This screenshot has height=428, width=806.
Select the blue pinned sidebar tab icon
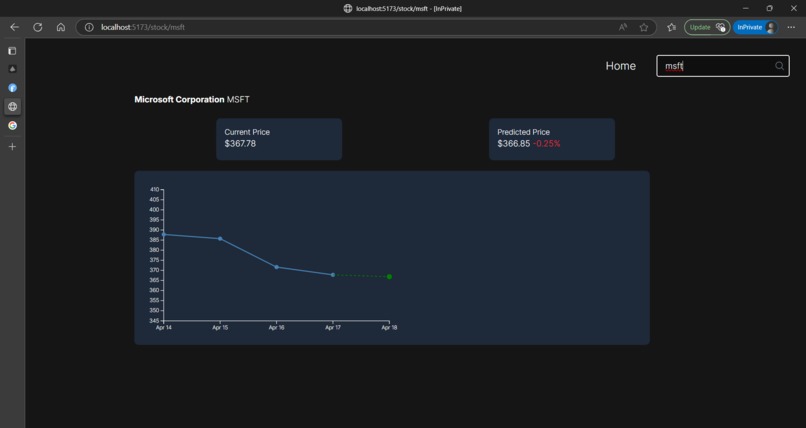coord(12,88)
